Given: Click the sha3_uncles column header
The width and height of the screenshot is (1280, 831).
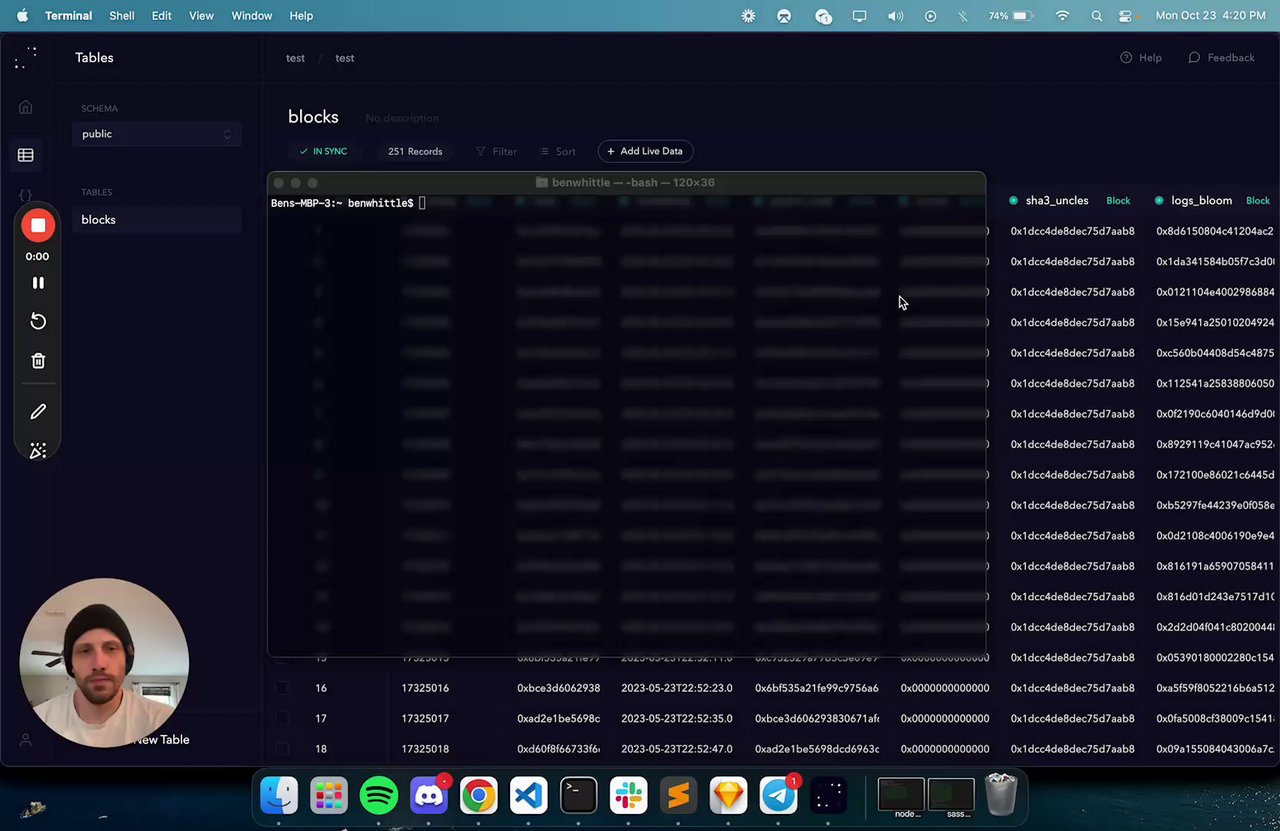Looking at the screenshot, I should [1056, 201].
